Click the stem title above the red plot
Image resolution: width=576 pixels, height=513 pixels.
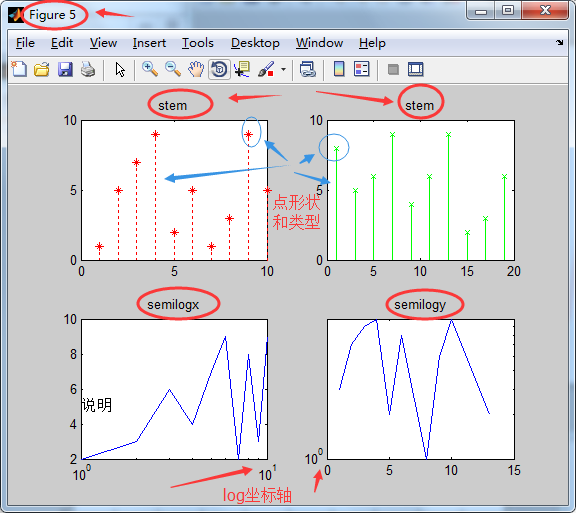tap(173, 106)
